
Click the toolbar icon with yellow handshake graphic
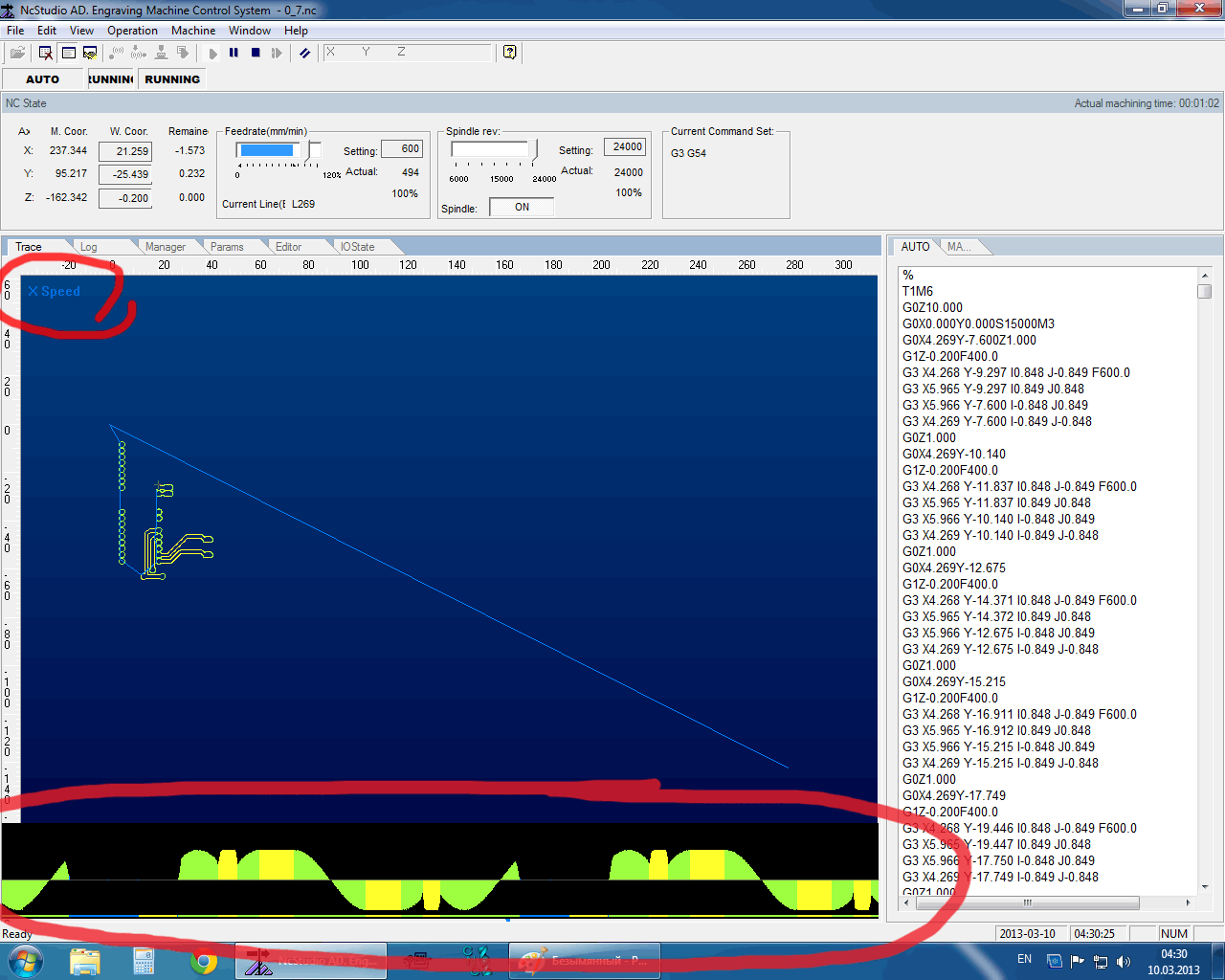click(90, 53)
